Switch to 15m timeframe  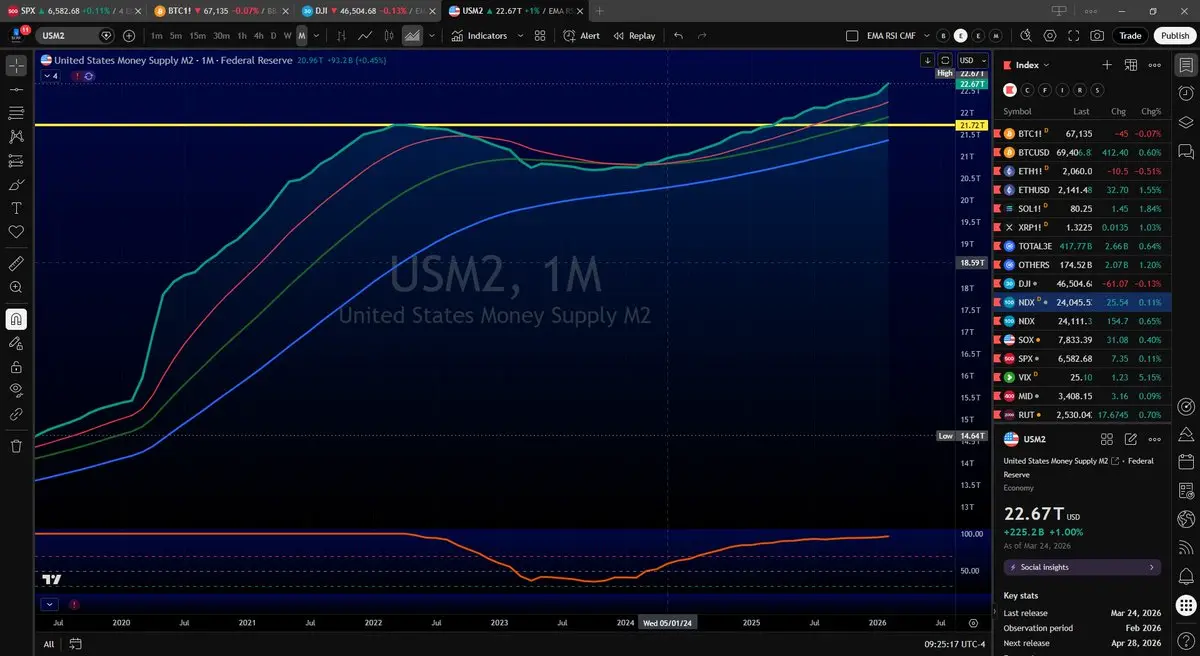(198, 35)
